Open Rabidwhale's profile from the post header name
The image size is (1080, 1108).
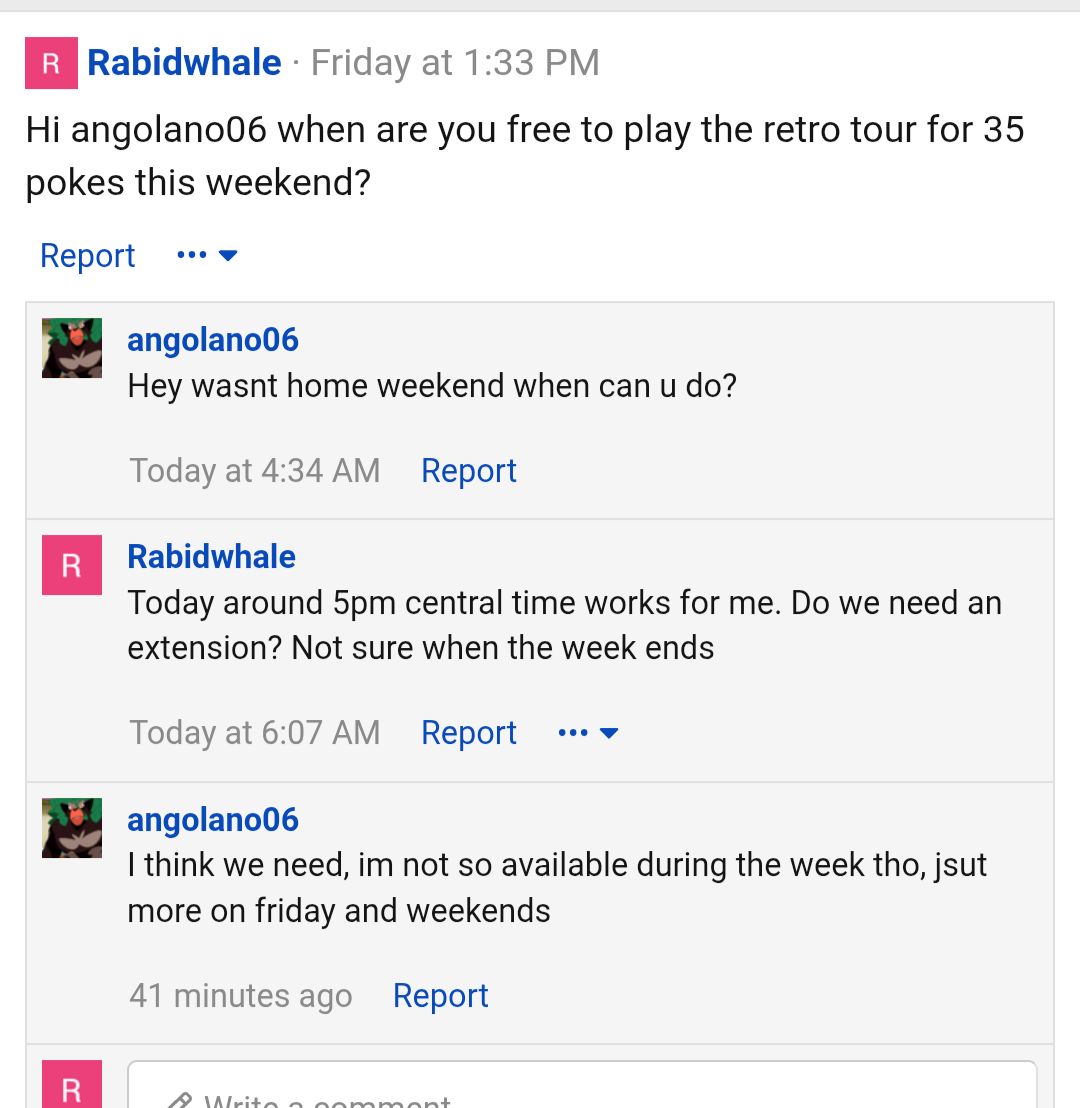tap(184, 62)
